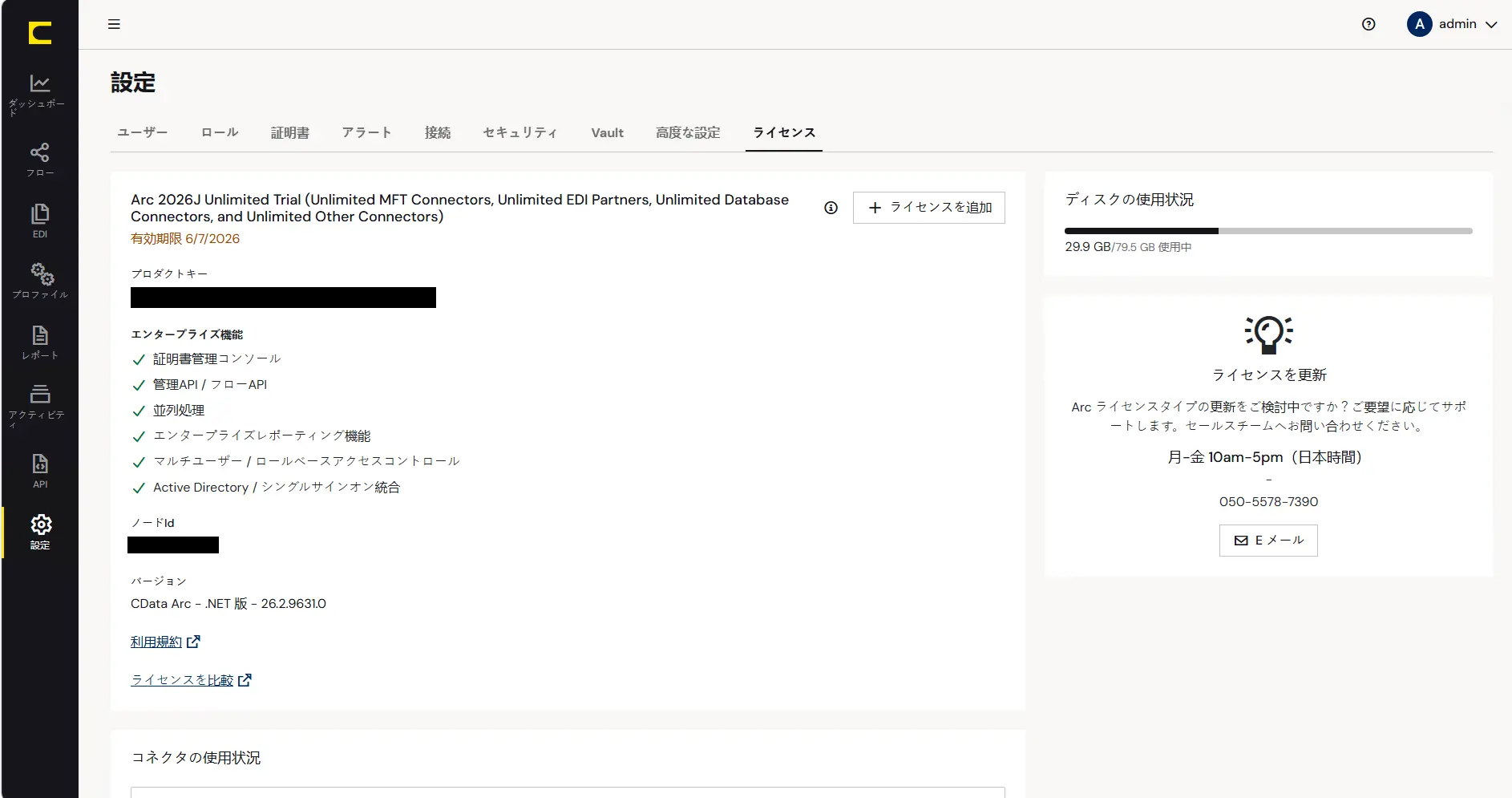Toggle the hamburger menu icon
This screenshot has width=1512, height=798.
coord(114,24)
